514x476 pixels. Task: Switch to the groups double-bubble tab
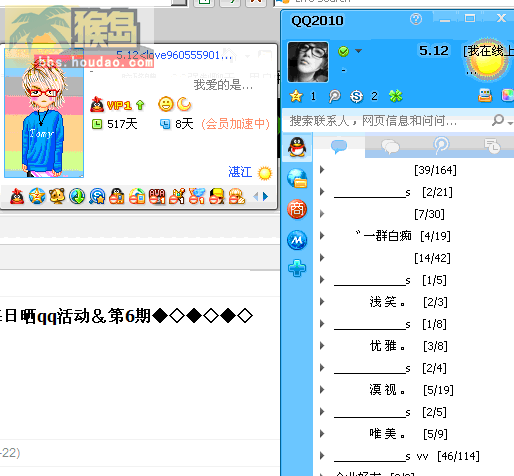click(390, 146)
